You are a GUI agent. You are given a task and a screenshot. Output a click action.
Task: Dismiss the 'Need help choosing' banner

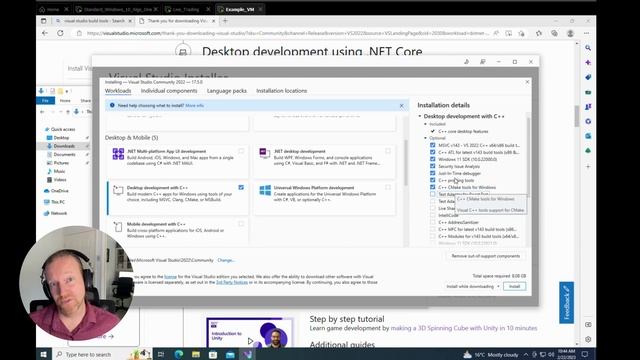pyautogui.click(x=401, y=106)
